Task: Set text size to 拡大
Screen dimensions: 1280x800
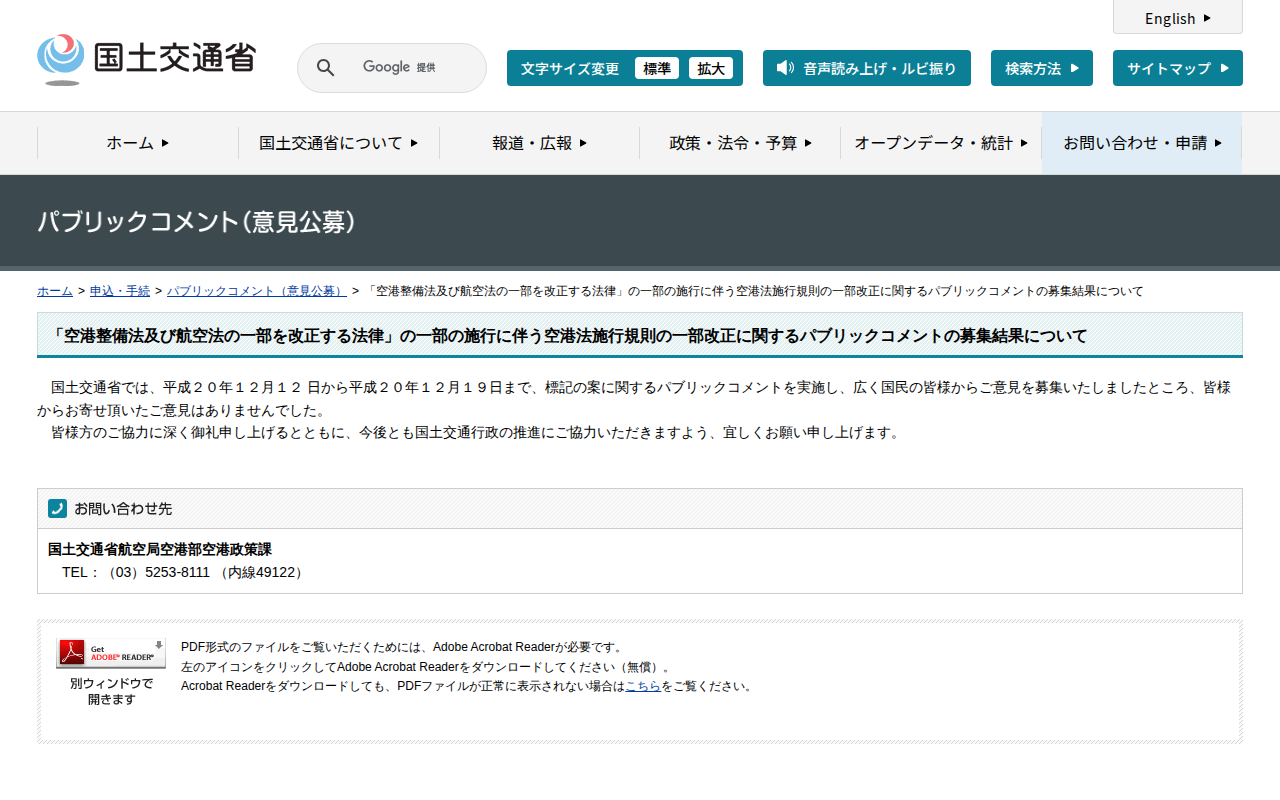Action: [711, 68]
